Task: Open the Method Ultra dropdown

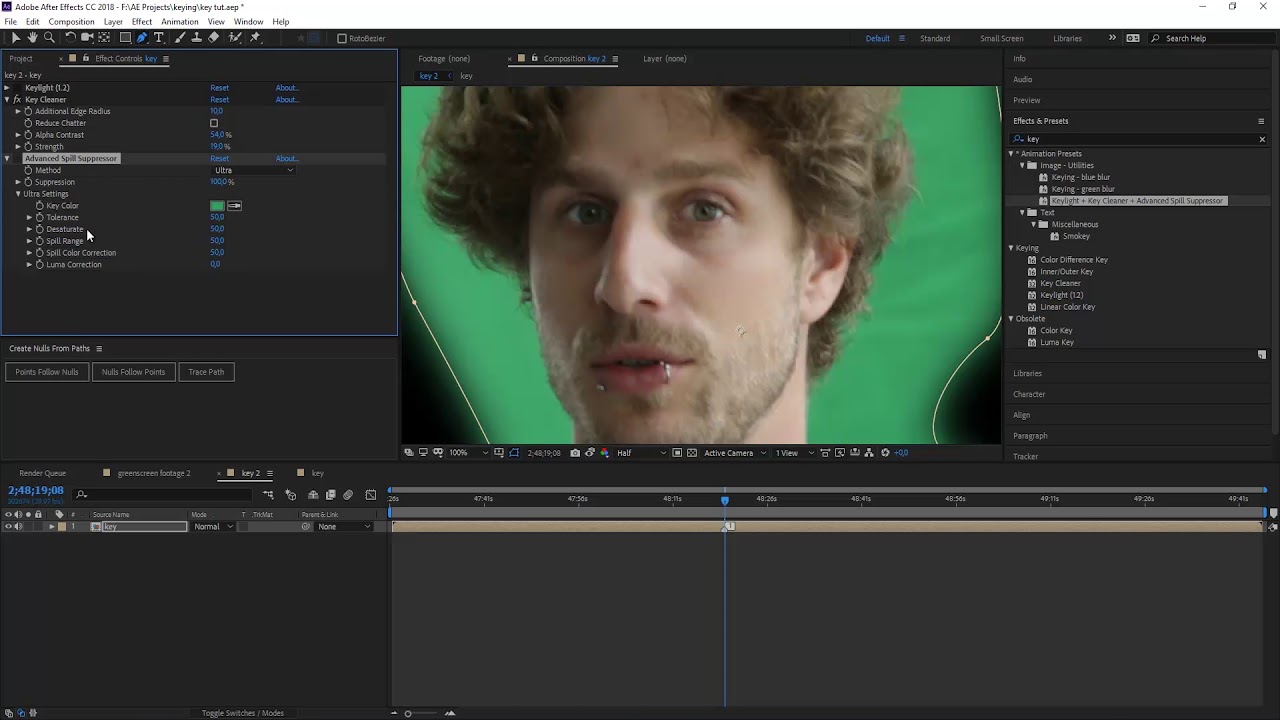Action: click(x=253, y=170)
